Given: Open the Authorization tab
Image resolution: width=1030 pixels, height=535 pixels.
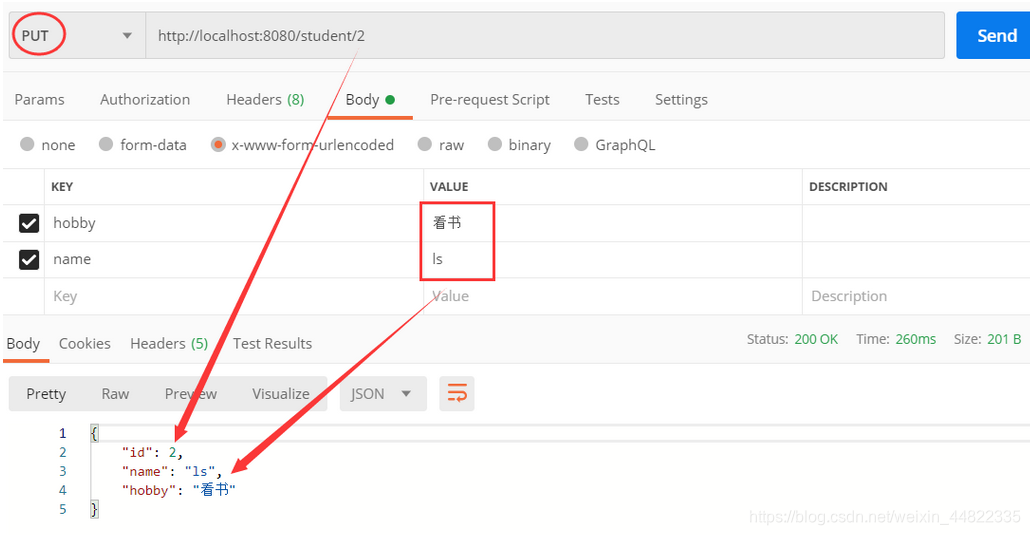Looking at the screenshot, I should tap(145, 99).
